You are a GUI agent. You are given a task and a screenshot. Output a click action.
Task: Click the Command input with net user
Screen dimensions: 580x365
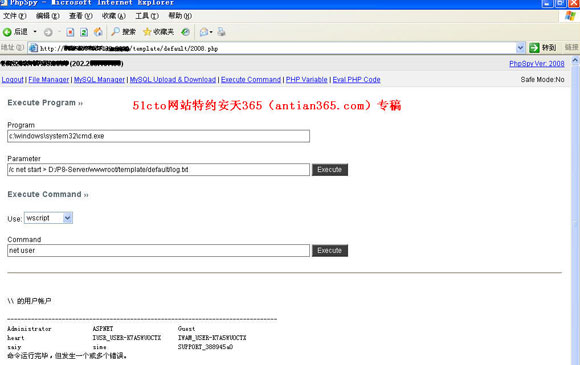tap(158, 250)
